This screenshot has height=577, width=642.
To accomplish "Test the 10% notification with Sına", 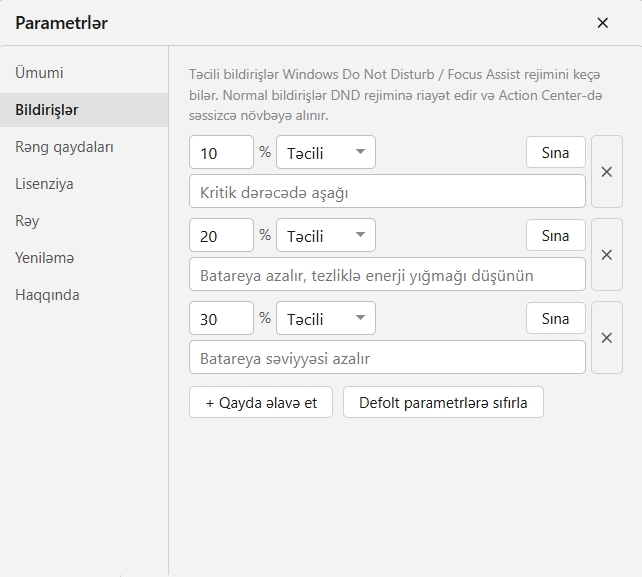I will (556, 152).
